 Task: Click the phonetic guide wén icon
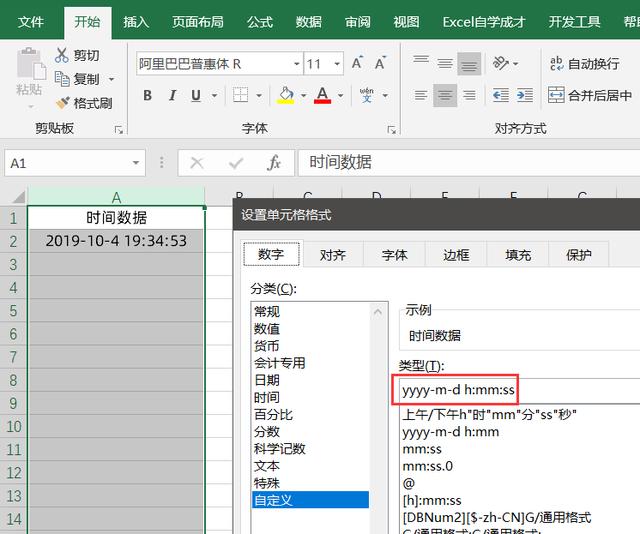click(x=367, y=96)
